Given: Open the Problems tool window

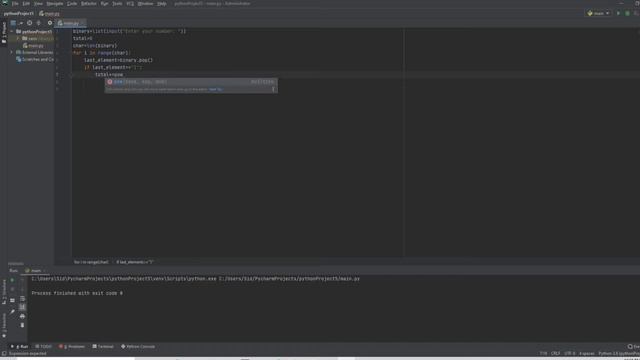Looking at the screenshot, I should click(x=72, y=347).
